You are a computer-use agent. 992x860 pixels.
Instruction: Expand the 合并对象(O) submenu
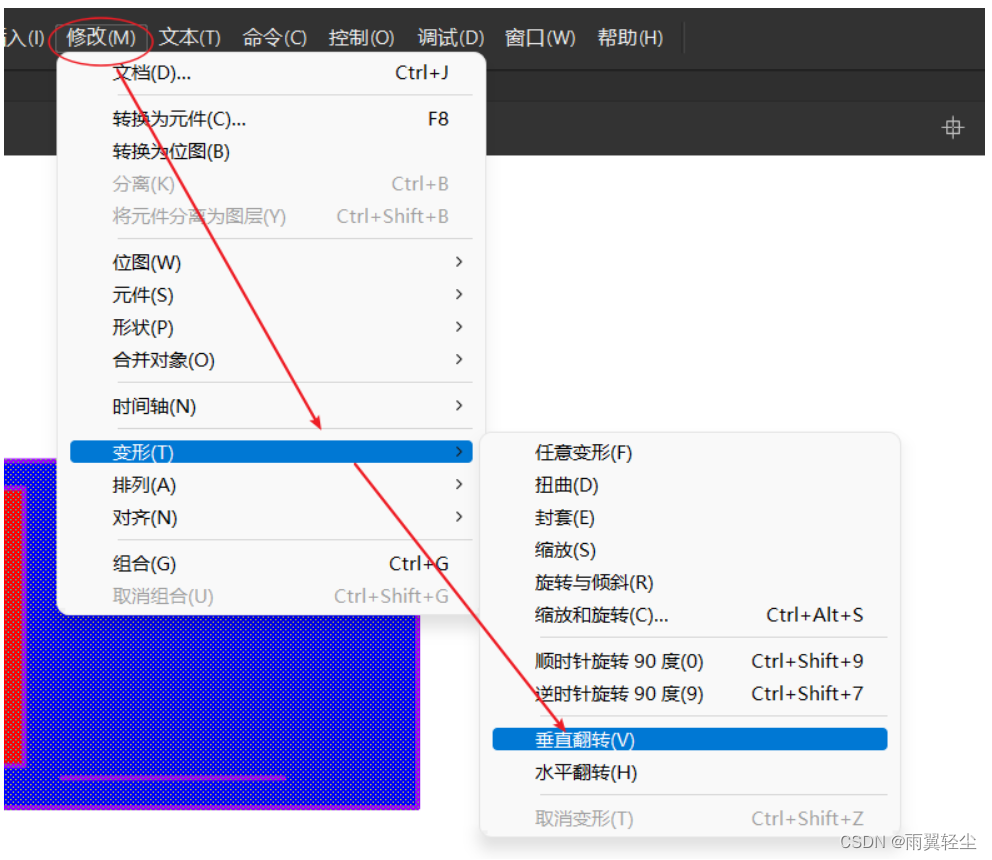coord(271,359)
